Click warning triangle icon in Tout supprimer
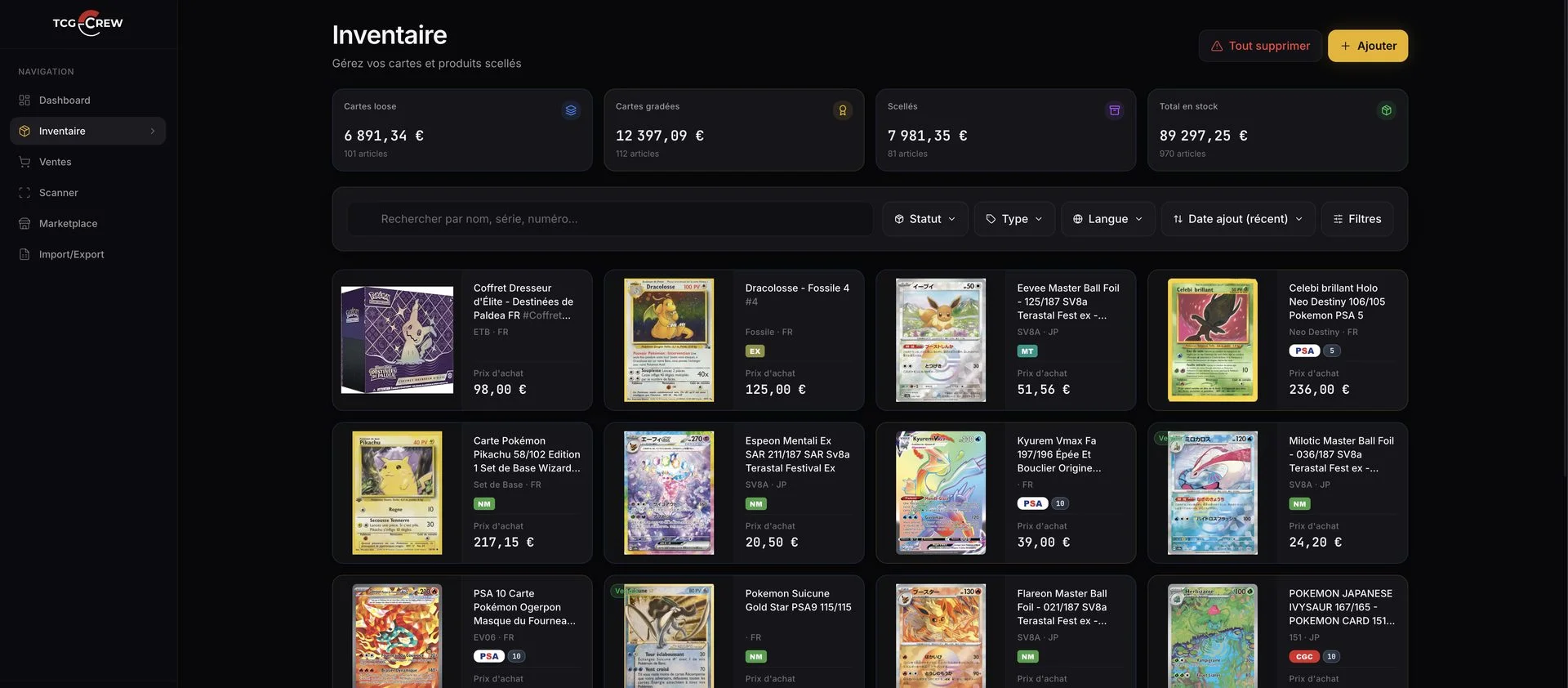1568x688 pixels. tap(1217, 46)
